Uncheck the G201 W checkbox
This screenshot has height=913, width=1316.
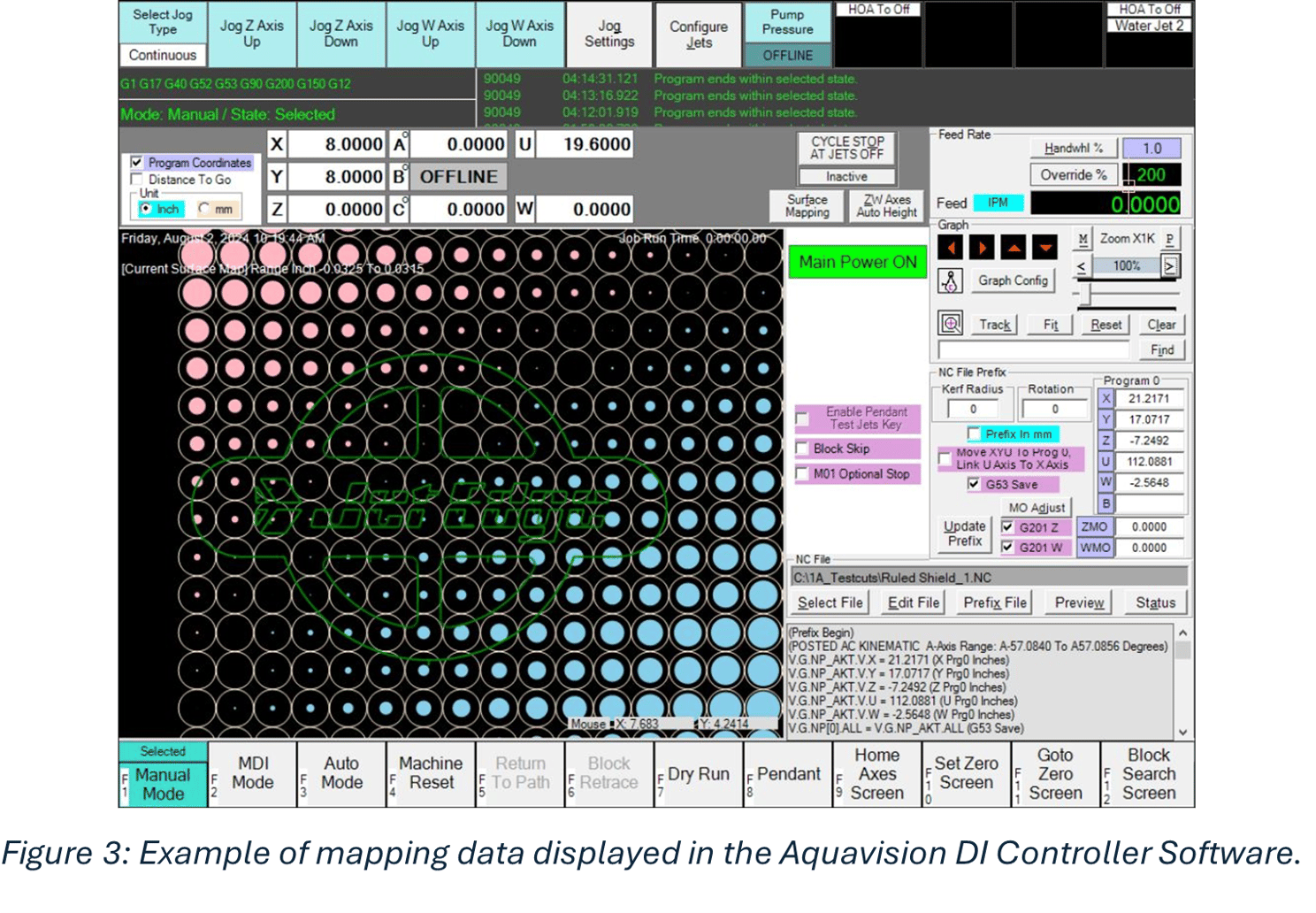tap(1007, 548)
